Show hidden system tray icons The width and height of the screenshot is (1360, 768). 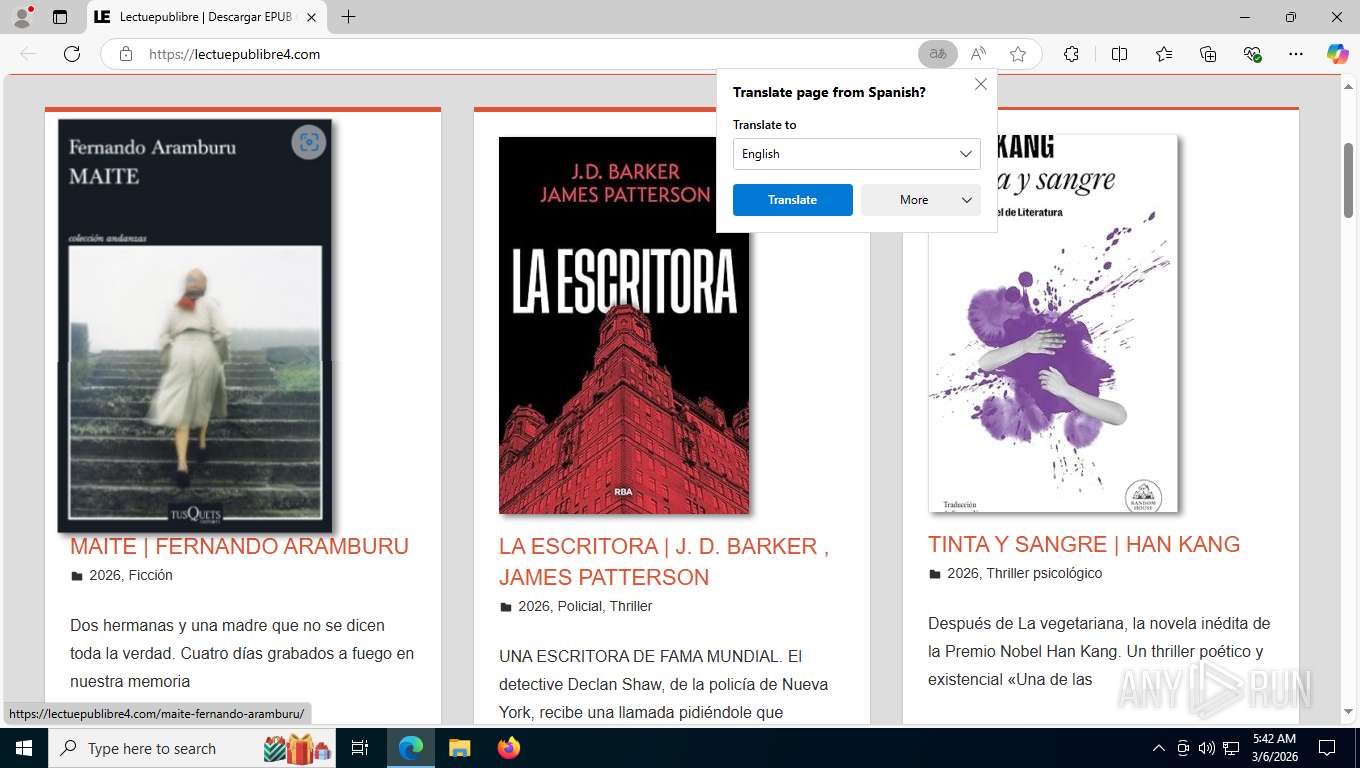1159,748
